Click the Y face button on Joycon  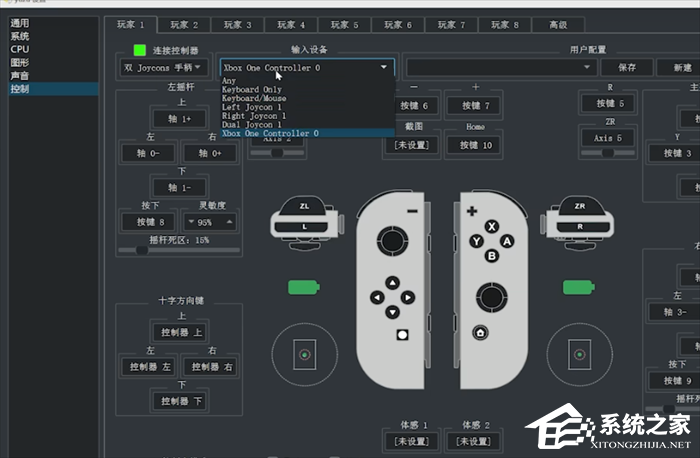[477, 241]
